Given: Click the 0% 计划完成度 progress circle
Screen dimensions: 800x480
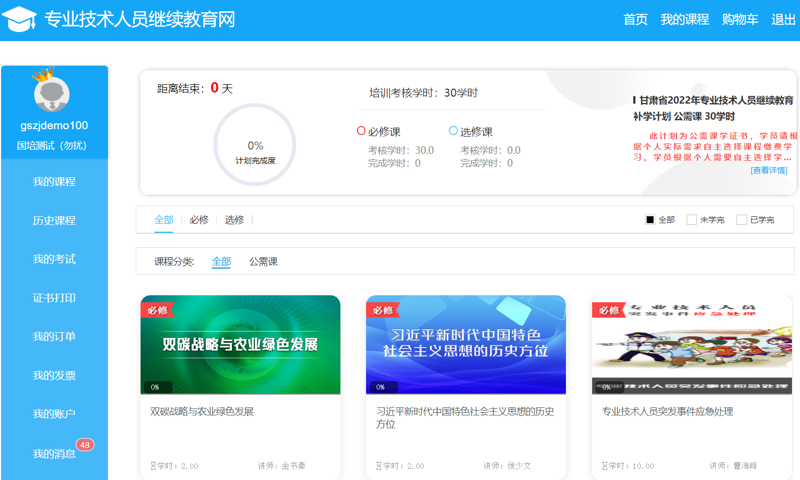Looking at the screenshot, I should coord(255,144).
